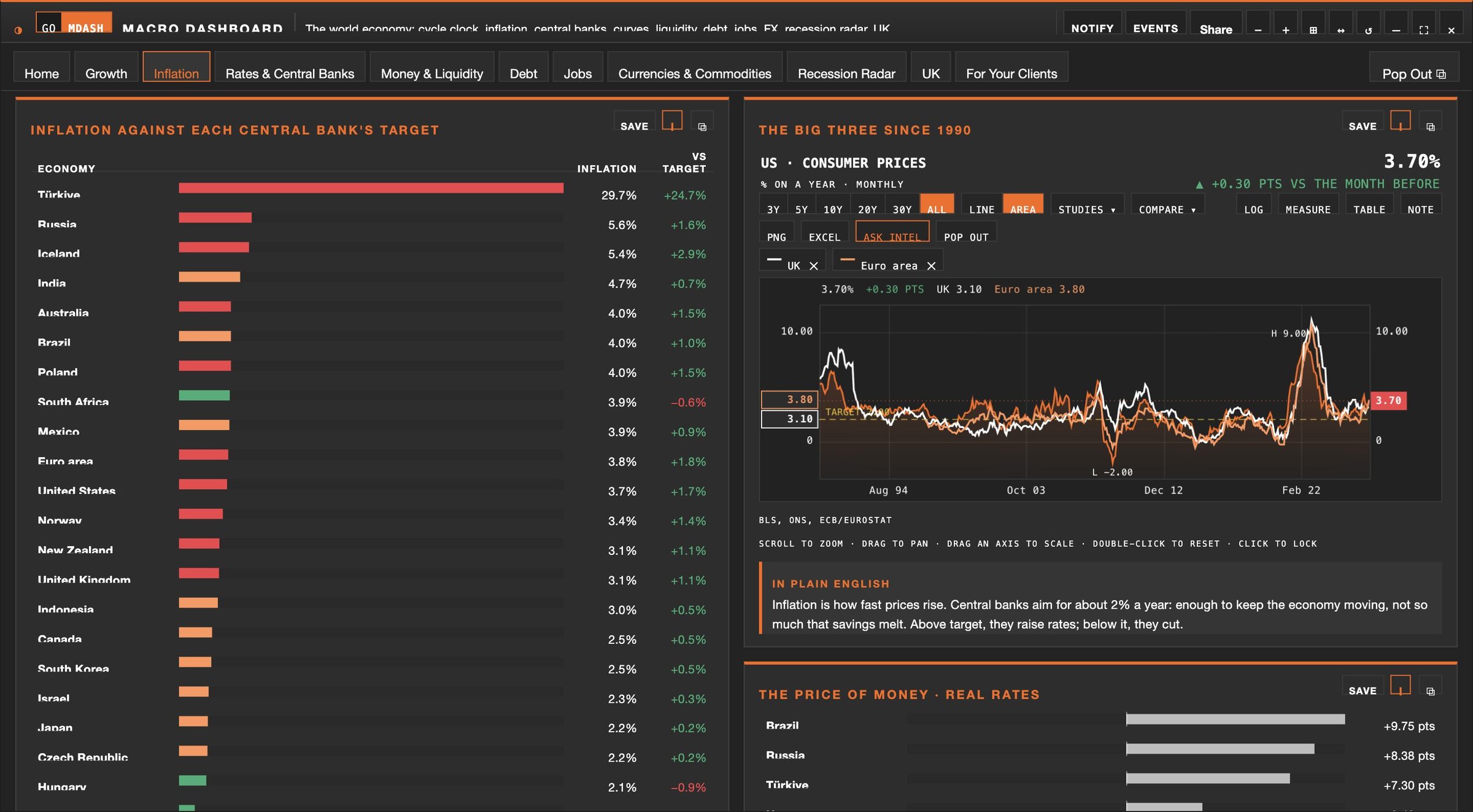Viewport: 1473px width, 812px height.
Task: Toggle the LOG scale option
Action: click(1253, 204)
